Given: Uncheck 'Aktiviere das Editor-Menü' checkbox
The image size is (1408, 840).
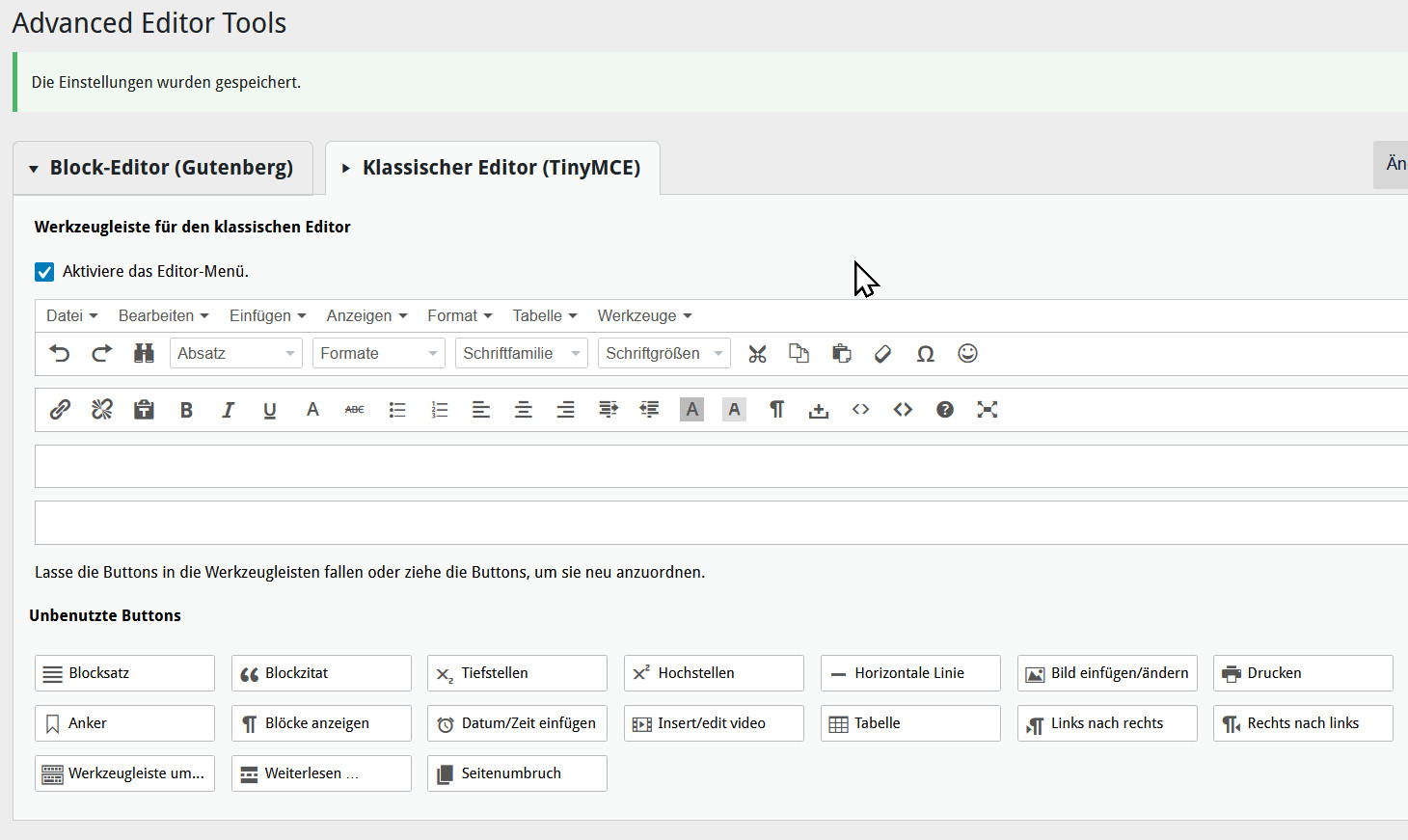Looking at the screenshot, I should pyautogui.click(x=44, y=272).
